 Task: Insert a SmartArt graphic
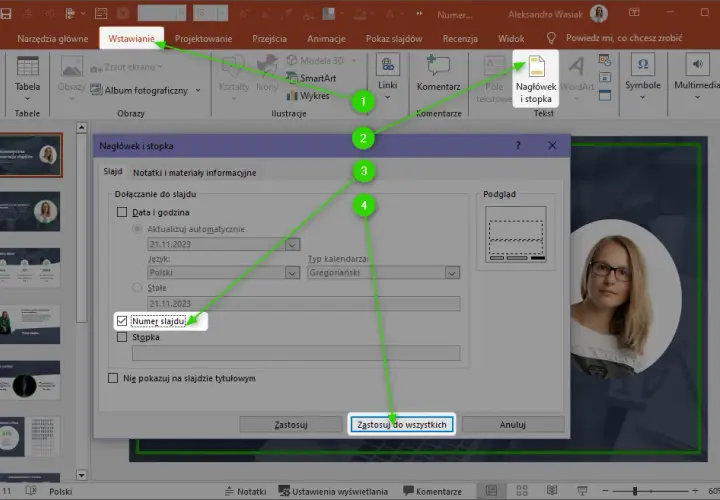point(311,78)
